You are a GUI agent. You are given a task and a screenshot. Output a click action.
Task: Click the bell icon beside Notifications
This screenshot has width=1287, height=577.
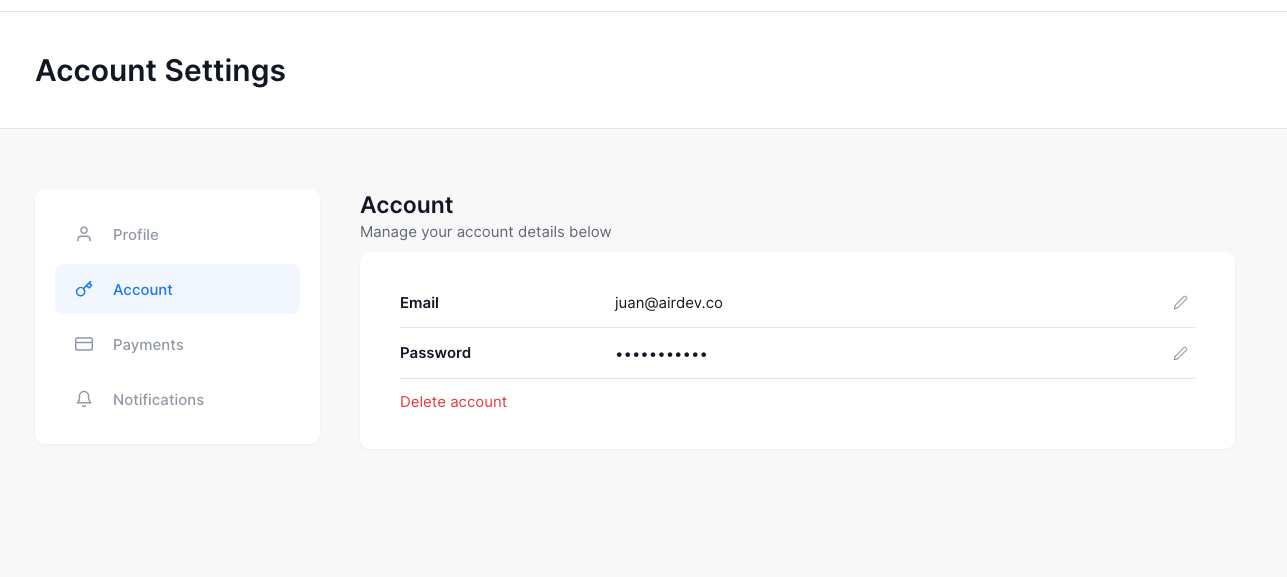click(x=84, y=399)
